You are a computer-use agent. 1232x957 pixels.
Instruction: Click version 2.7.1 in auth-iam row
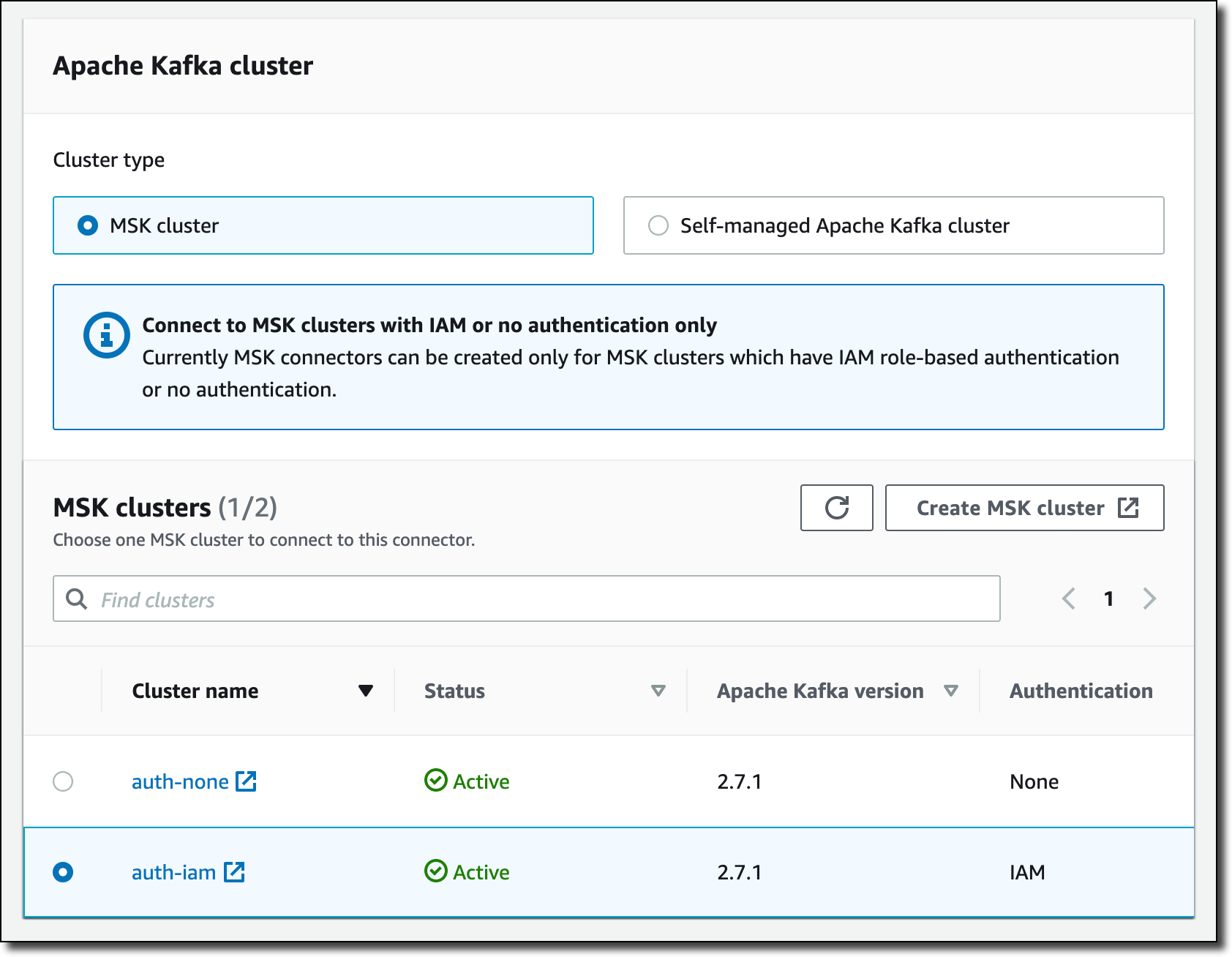pos(739,872)
